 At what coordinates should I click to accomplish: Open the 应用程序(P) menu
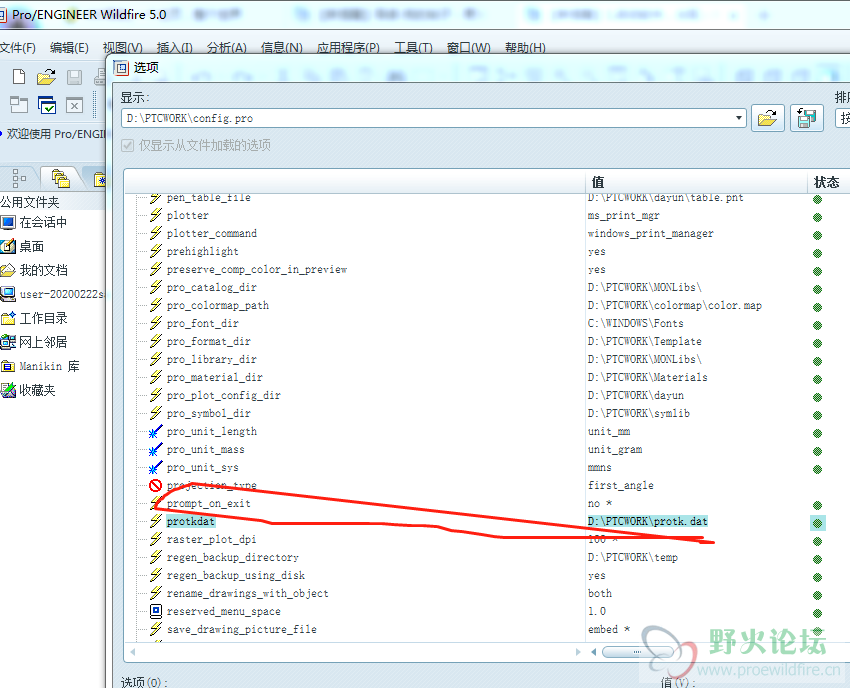point(348,48)
